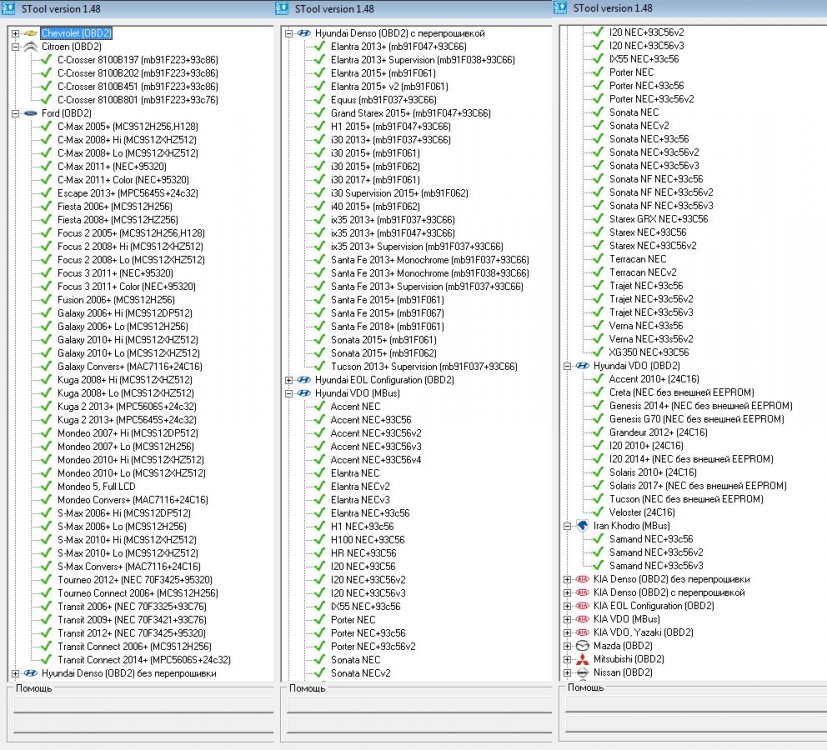Select Terracan NECv2
The image size is (827, 750).
coord(643,272)
